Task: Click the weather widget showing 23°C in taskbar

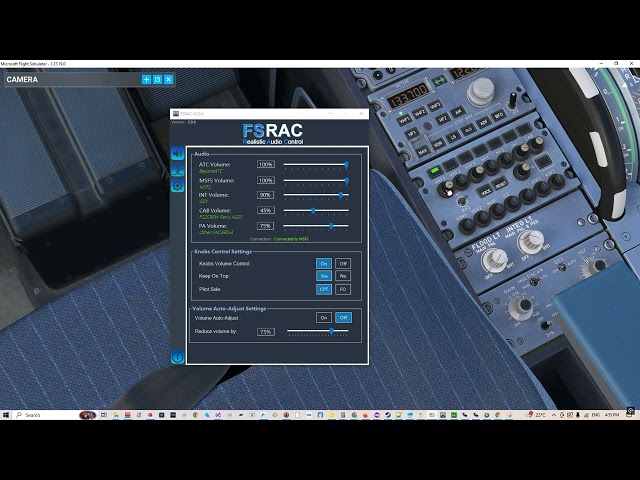Action: 537,415
